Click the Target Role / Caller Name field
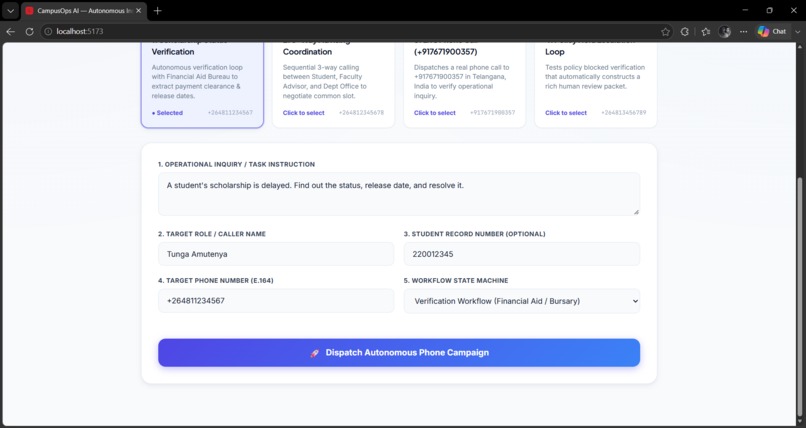 point(276,254)
